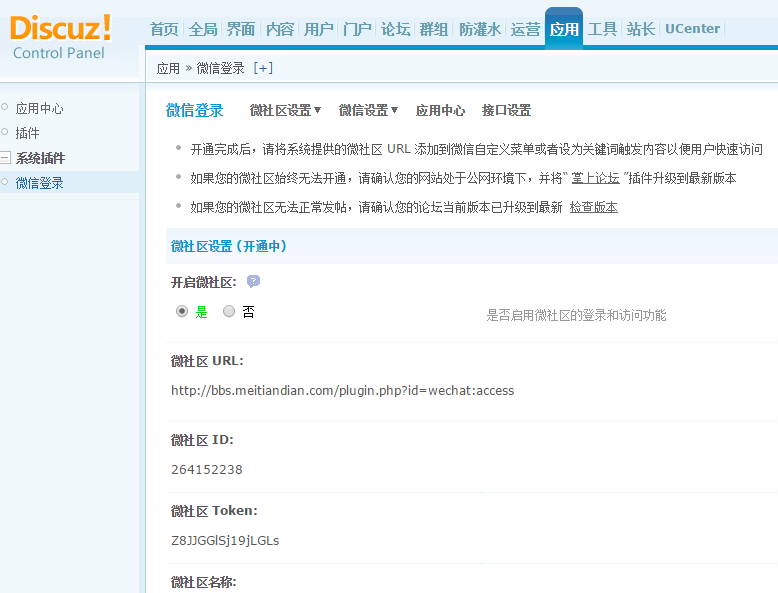Click the 检查版本 link
The width and height of the screenshot is (778, 593).
(593, 207)
